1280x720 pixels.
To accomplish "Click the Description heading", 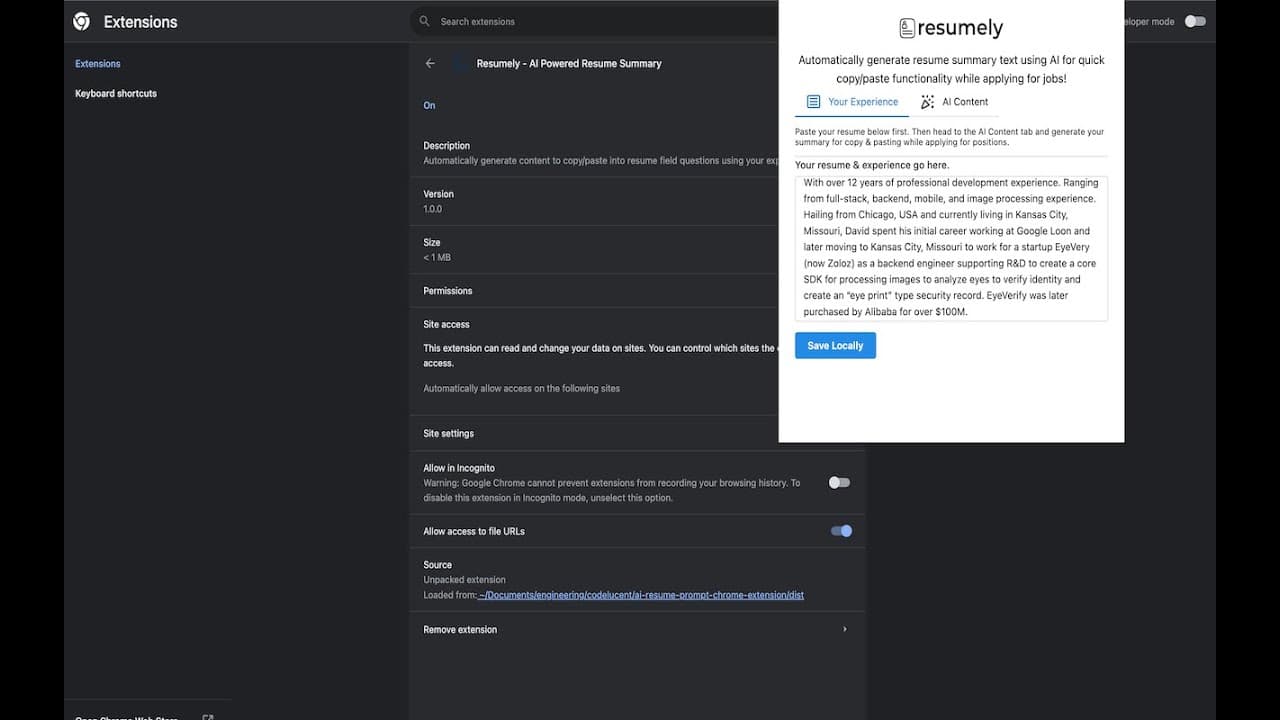I will [x=446, y=146].
